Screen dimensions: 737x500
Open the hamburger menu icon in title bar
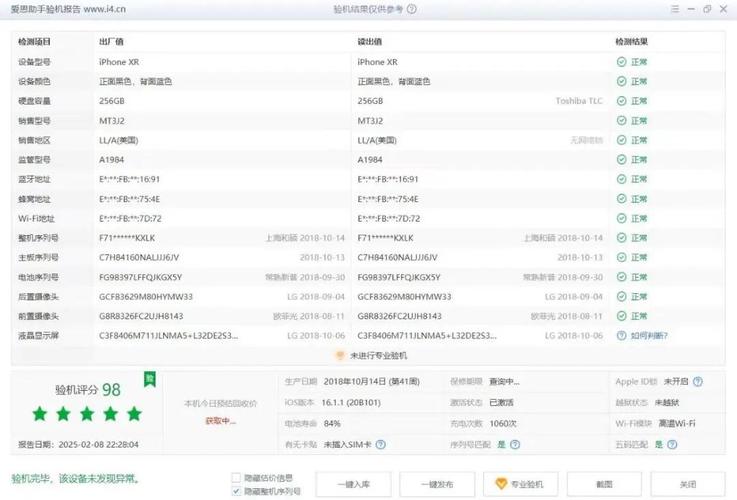675,9
